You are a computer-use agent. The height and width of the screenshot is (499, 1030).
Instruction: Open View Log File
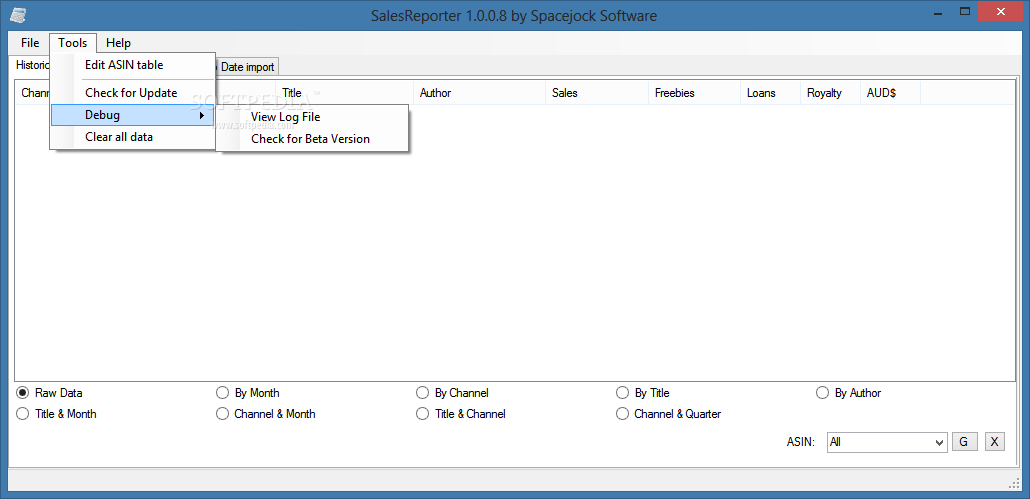tap(313, 117)
